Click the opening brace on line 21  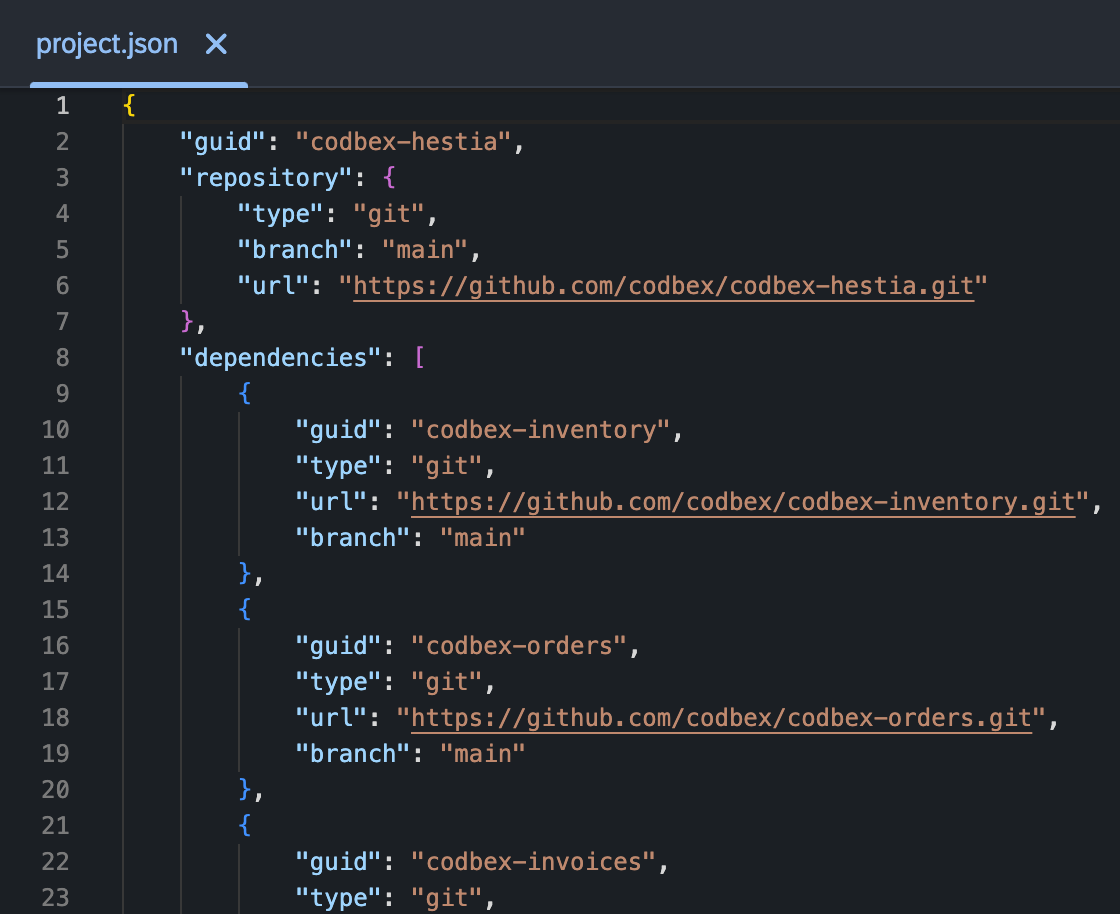pyautogui.click(x=245, y=825)
